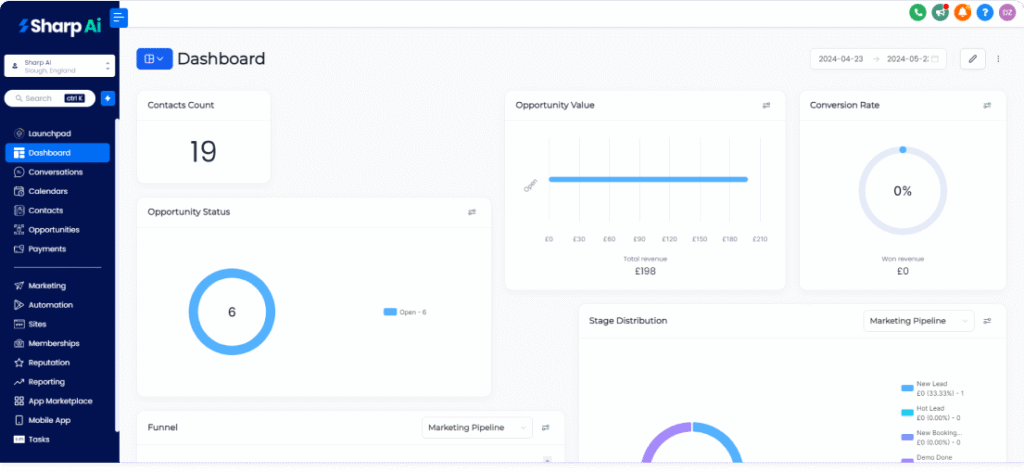This screenshot has width=1024, height=472.
Task: Open the megaphone announcements icon
Action: [x=940, y=13]
